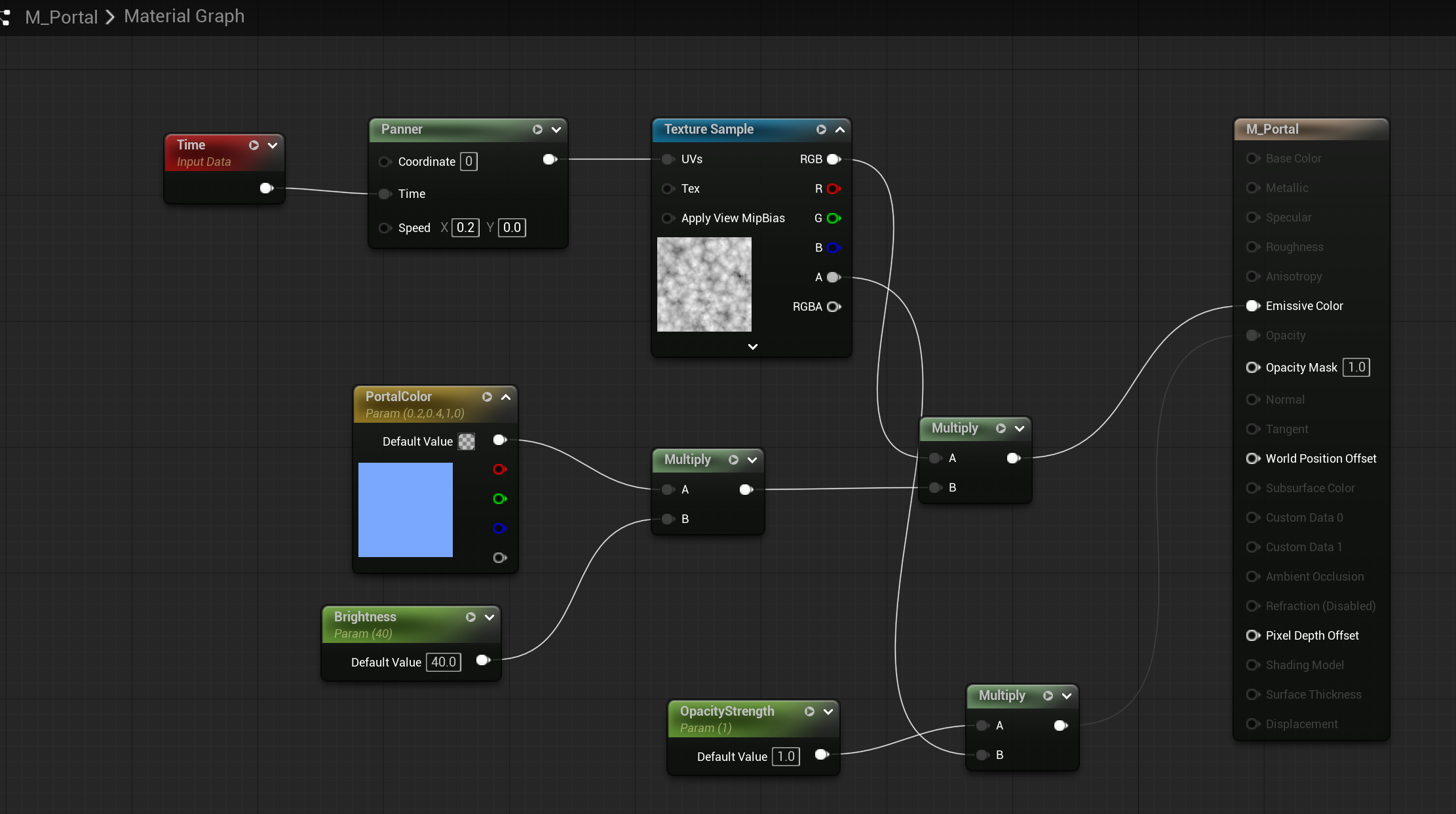Expand the Panner node chevron
Viewport: 1456px width, 814px height.
pyautogui.click(x=556, y=130)
